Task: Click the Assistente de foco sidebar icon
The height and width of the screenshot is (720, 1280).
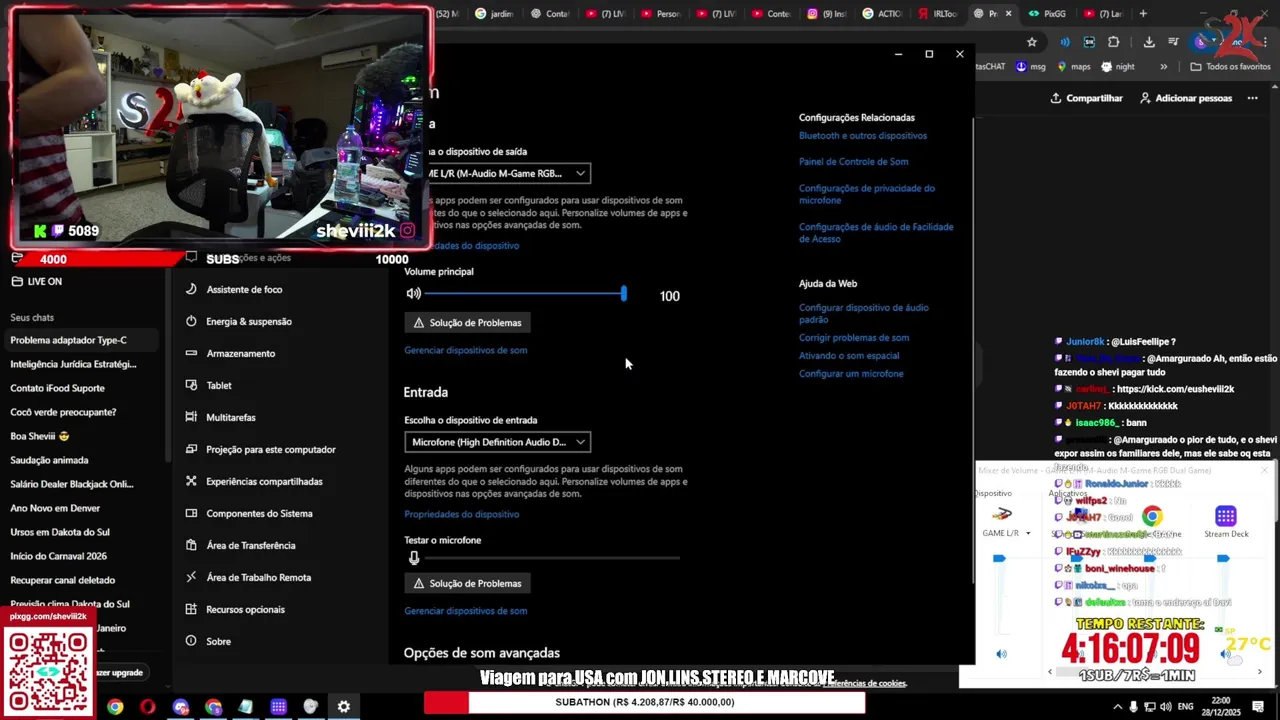Action: tap(191, 289)
